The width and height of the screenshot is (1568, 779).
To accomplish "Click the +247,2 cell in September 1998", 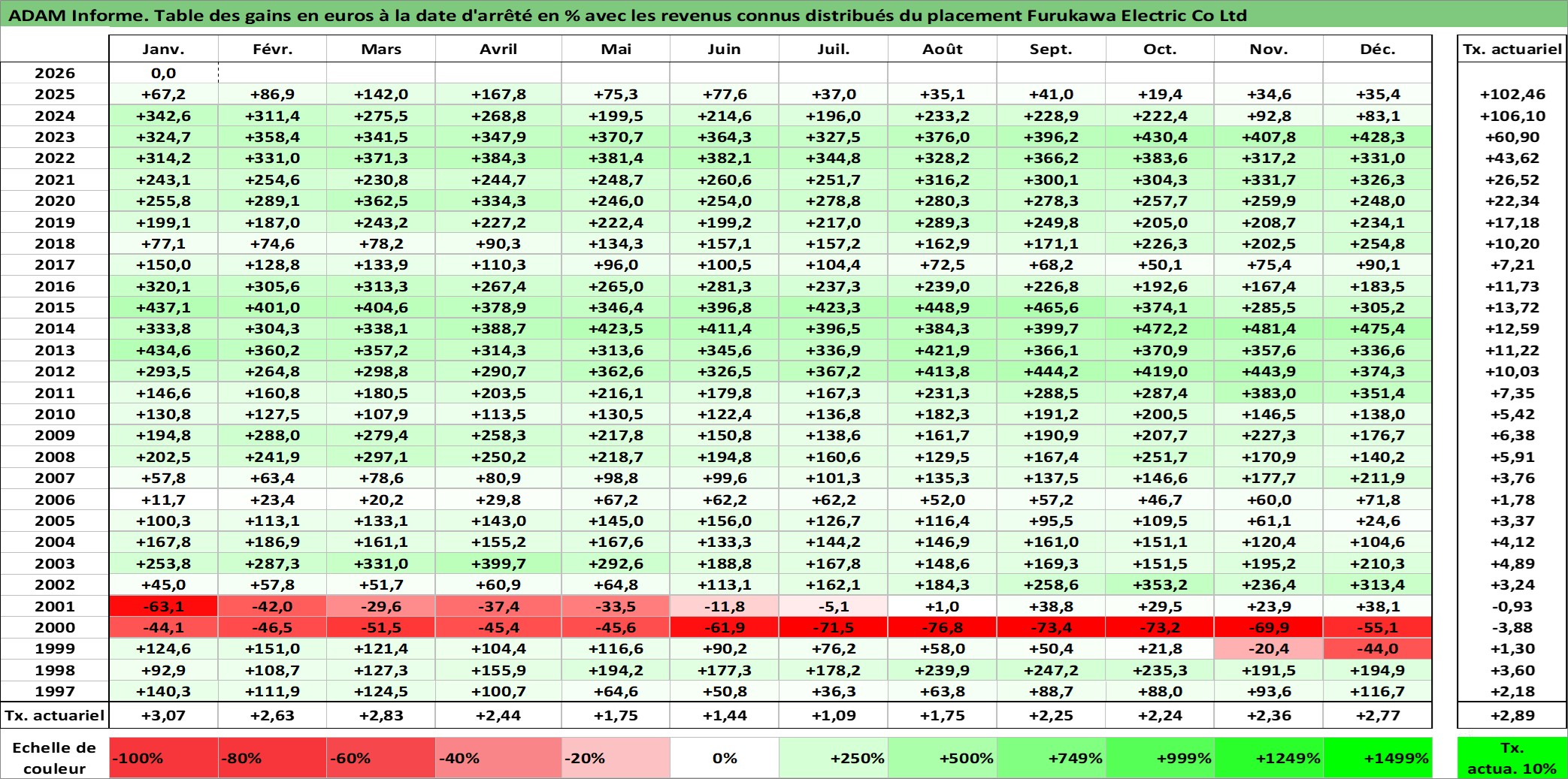I will [x=1051, y=670].
